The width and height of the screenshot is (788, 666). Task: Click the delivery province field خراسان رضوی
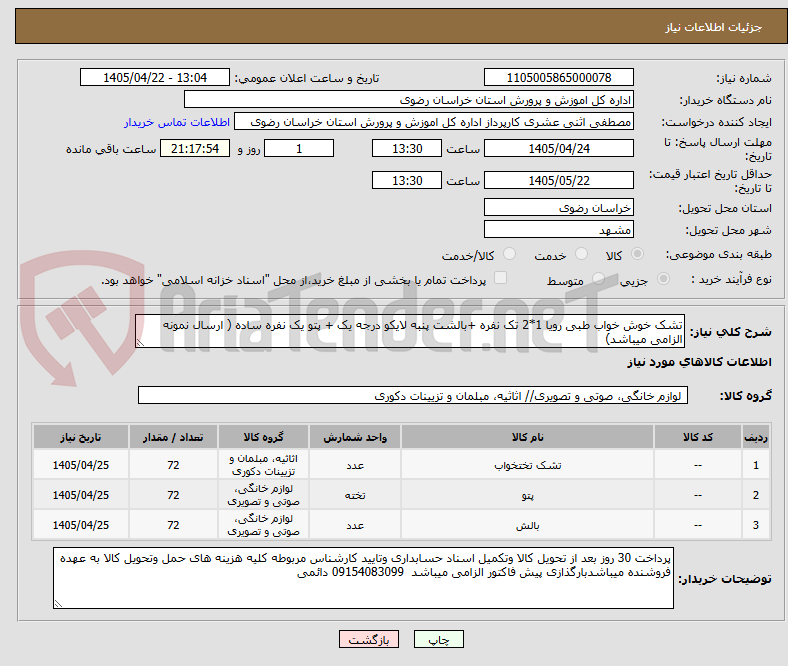[x=559, y=207]
